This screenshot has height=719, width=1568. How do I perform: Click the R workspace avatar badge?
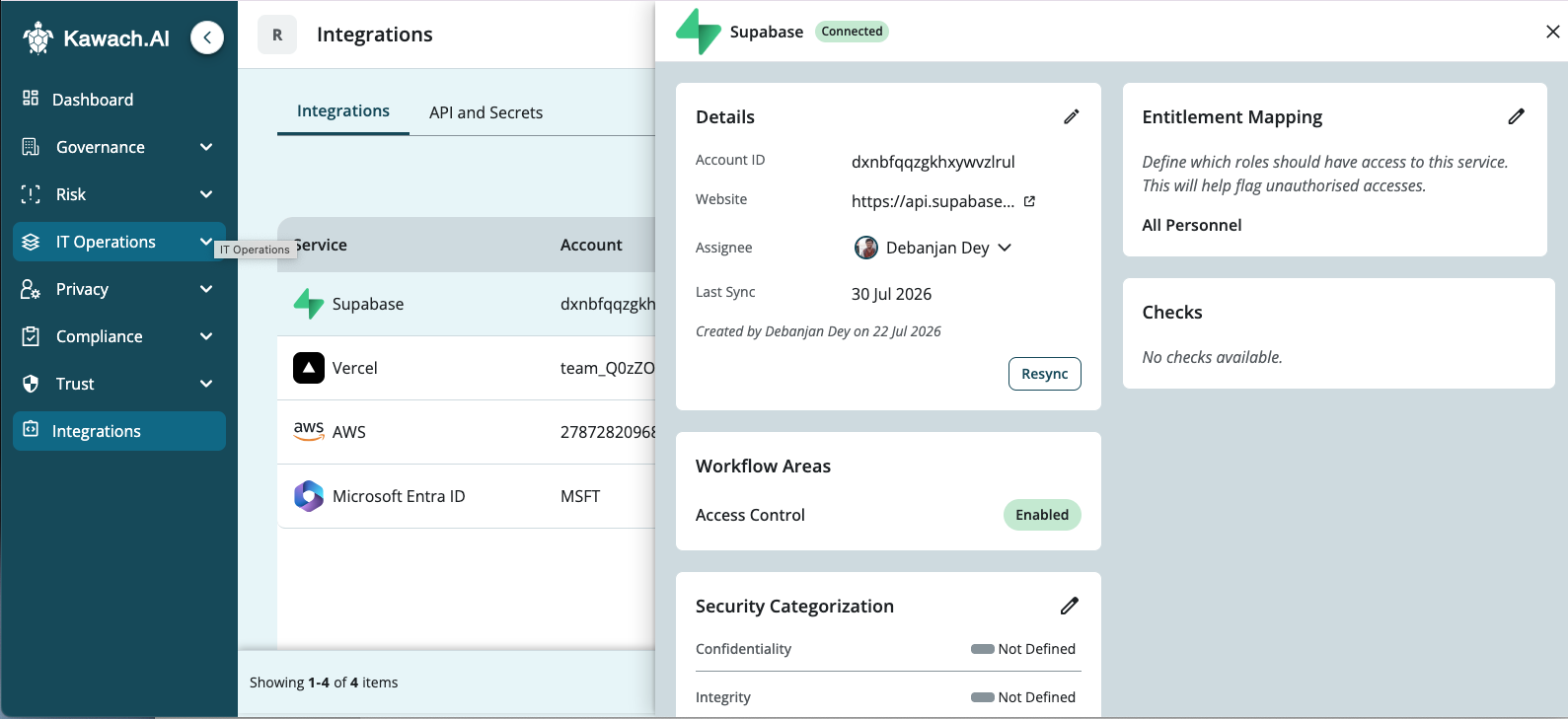click(277, 35)
